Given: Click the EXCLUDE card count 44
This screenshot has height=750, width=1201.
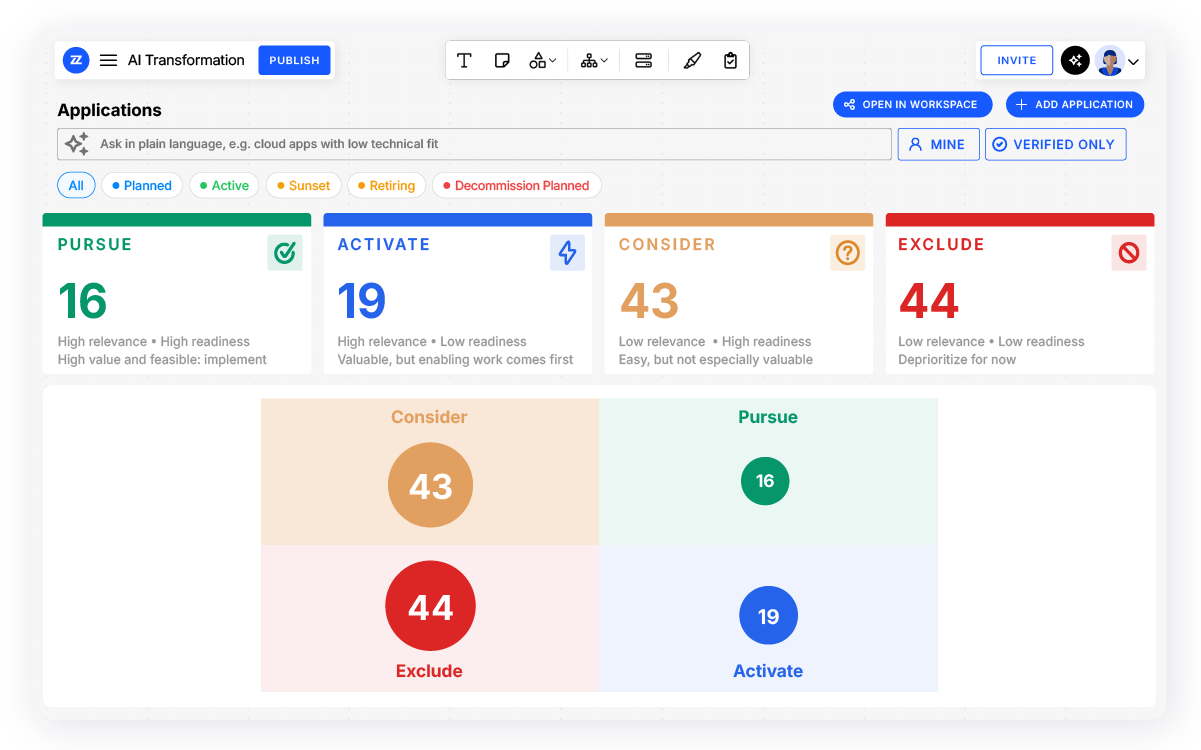Looking at the screenshot, I should click(x=929, y=301).
